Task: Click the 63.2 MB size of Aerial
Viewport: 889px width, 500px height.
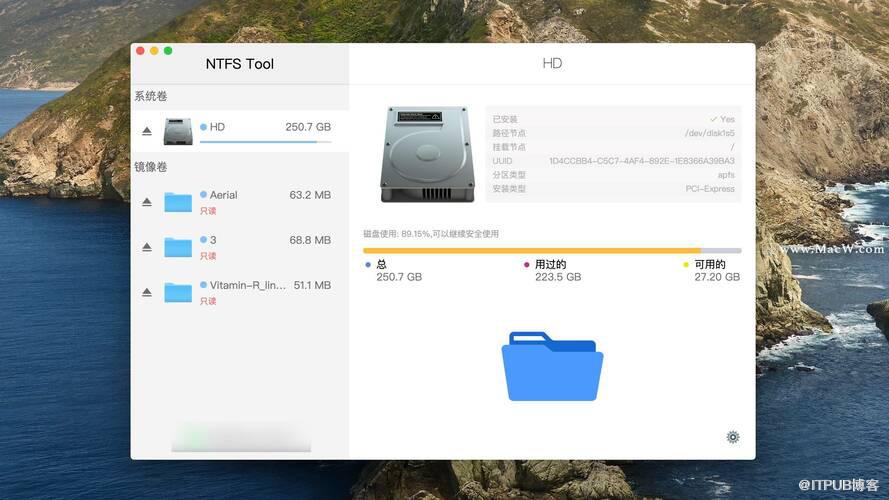Action: click(x=310, y=195)
